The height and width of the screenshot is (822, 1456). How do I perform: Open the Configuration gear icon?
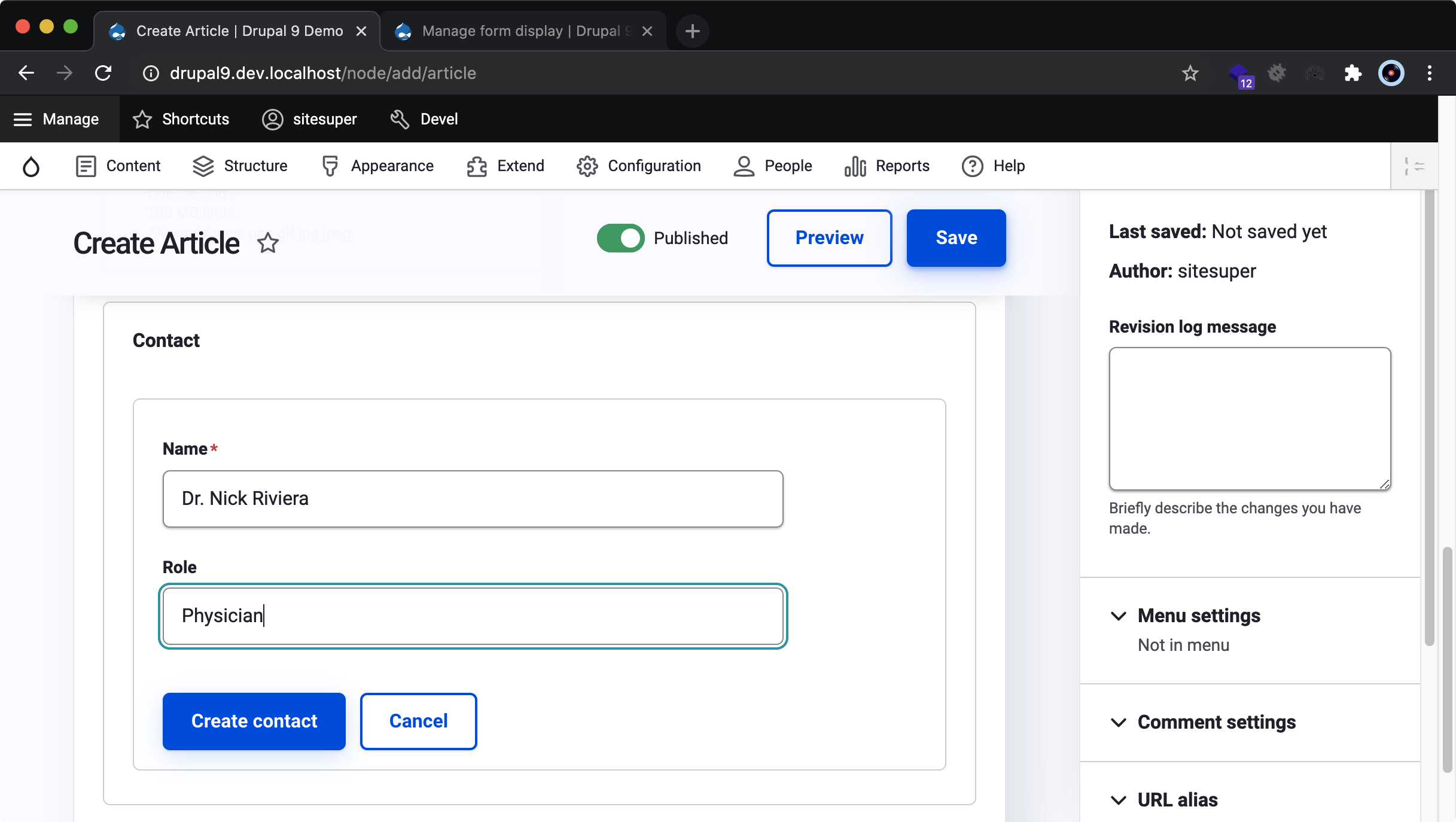(x=587, y=166)
